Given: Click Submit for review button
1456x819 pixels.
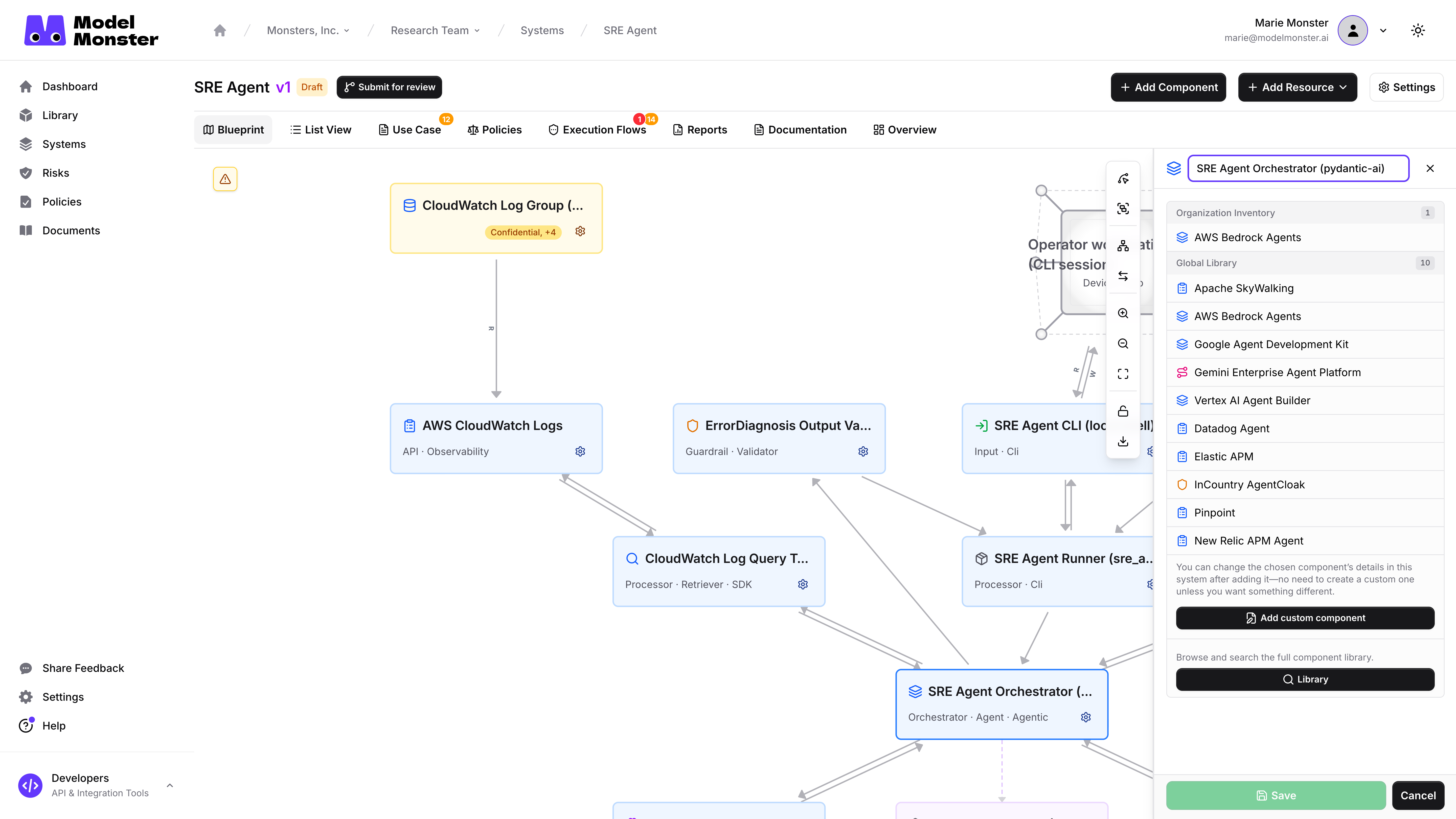Looking at the screenshot, I should [390, 87].
